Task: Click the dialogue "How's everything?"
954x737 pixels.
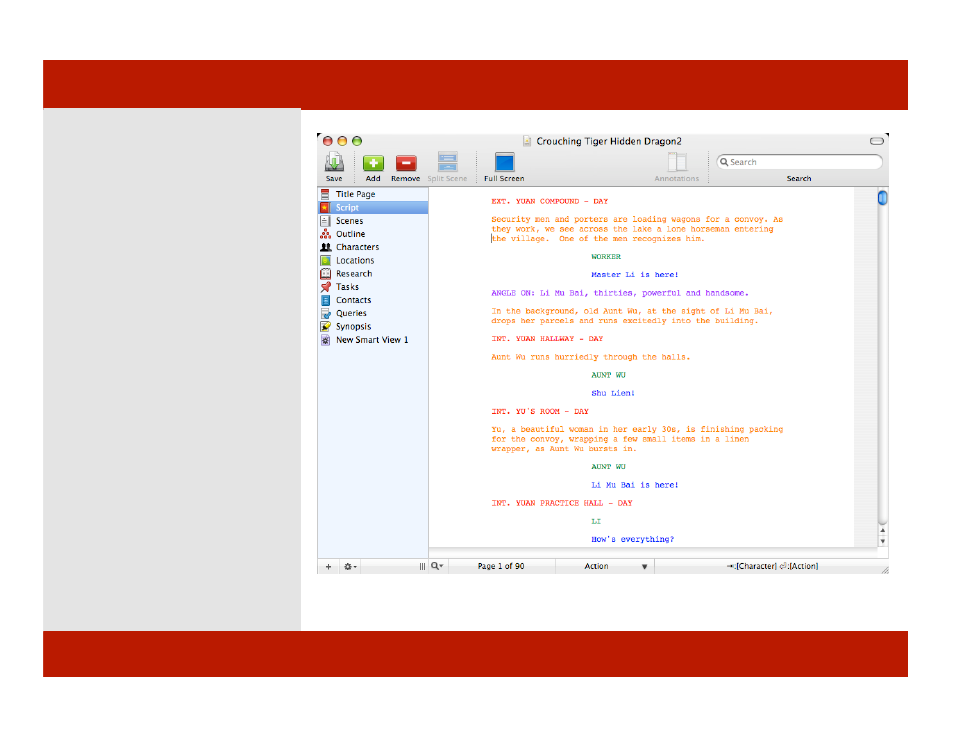Action: point(632,540)
